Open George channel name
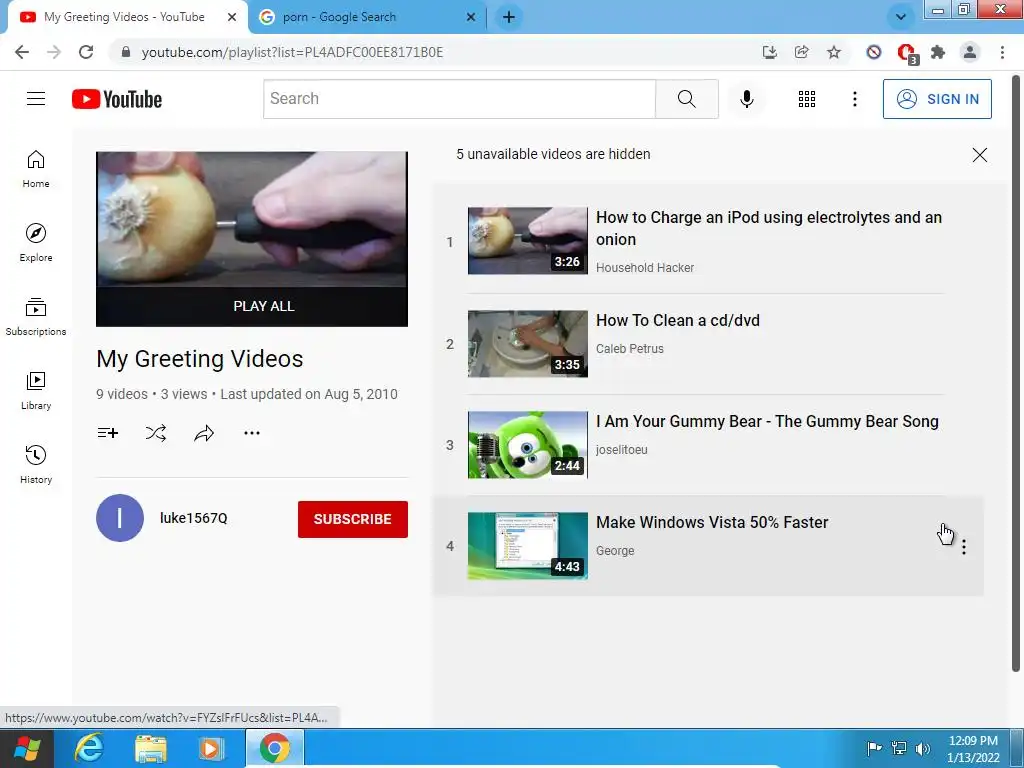Viewport: 1024px width, 768px height. point(615,551)
